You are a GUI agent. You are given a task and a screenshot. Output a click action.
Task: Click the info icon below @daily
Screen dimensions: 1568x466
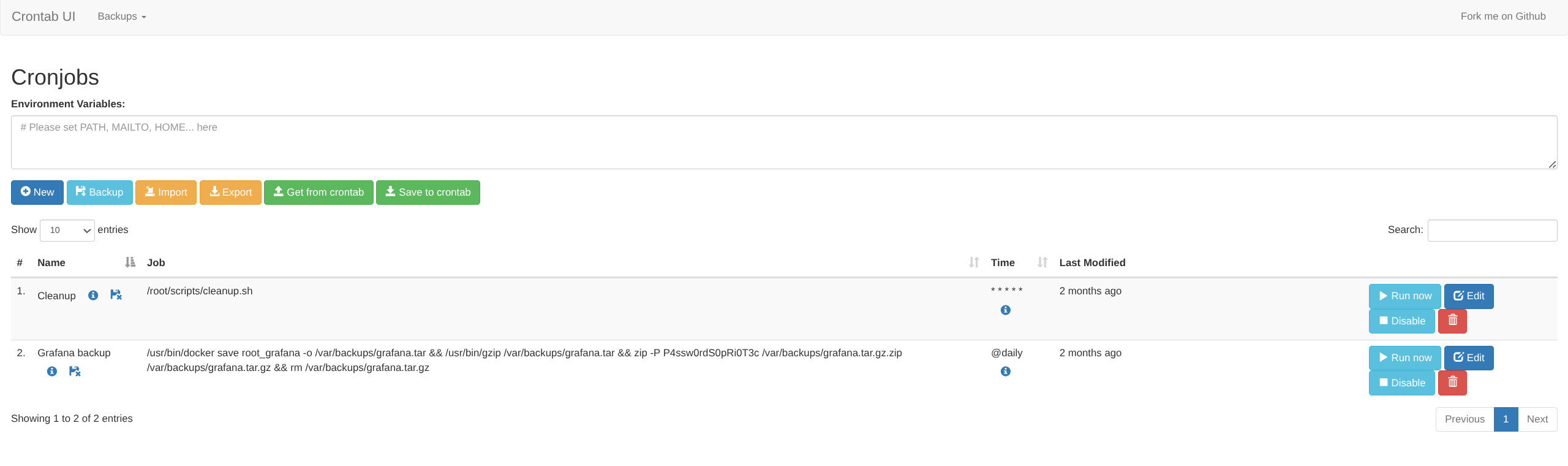tap(1005, 372)
